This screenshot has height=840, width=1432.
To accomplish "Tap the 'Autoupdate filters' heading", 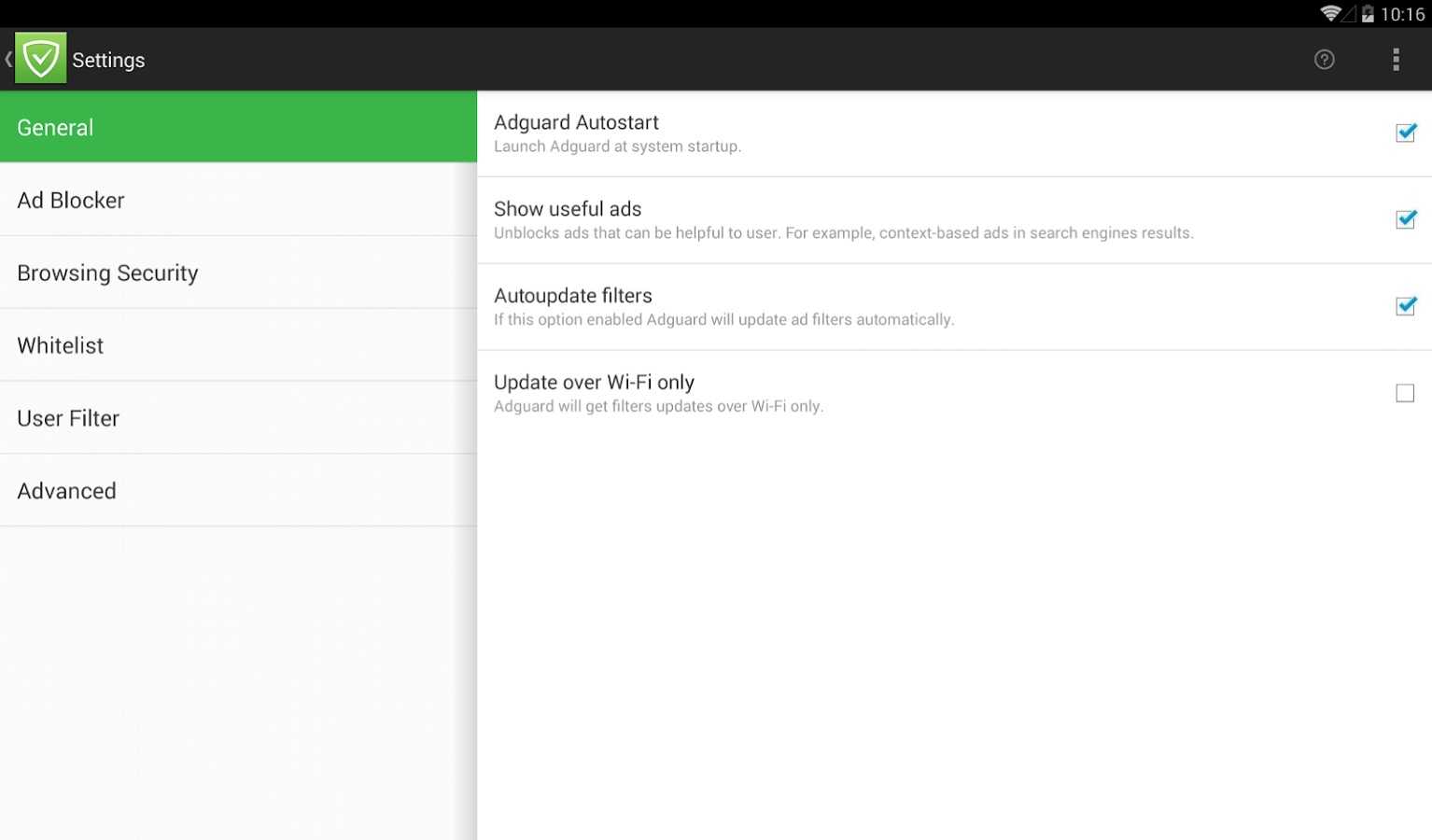I will click(x=573, y=296).
